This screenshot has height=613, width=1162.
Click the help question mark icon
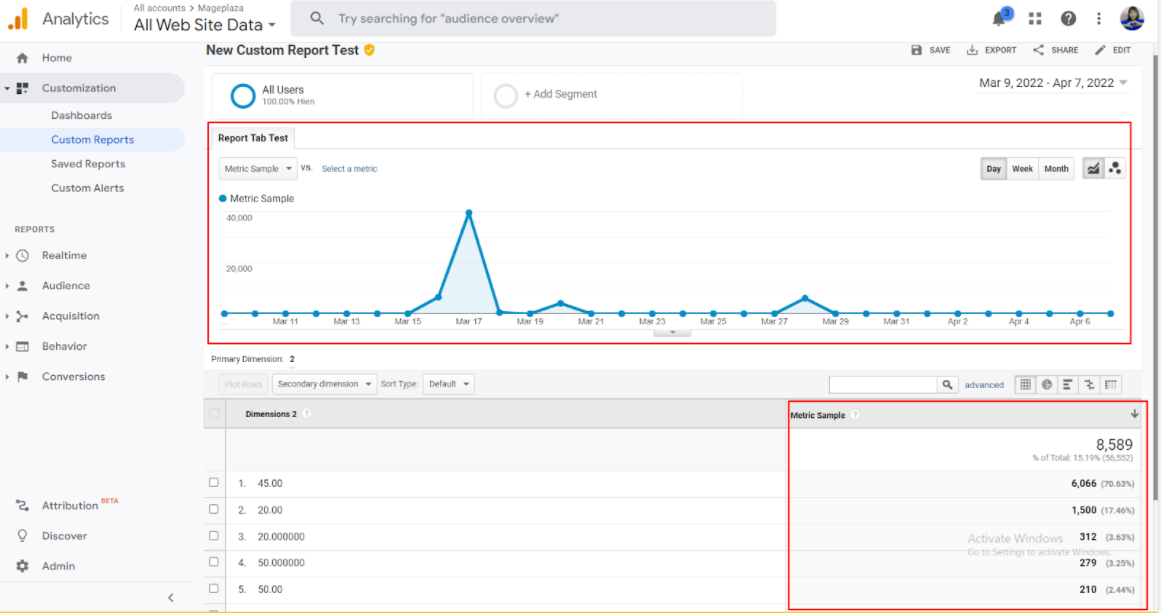coord(1068,19)
